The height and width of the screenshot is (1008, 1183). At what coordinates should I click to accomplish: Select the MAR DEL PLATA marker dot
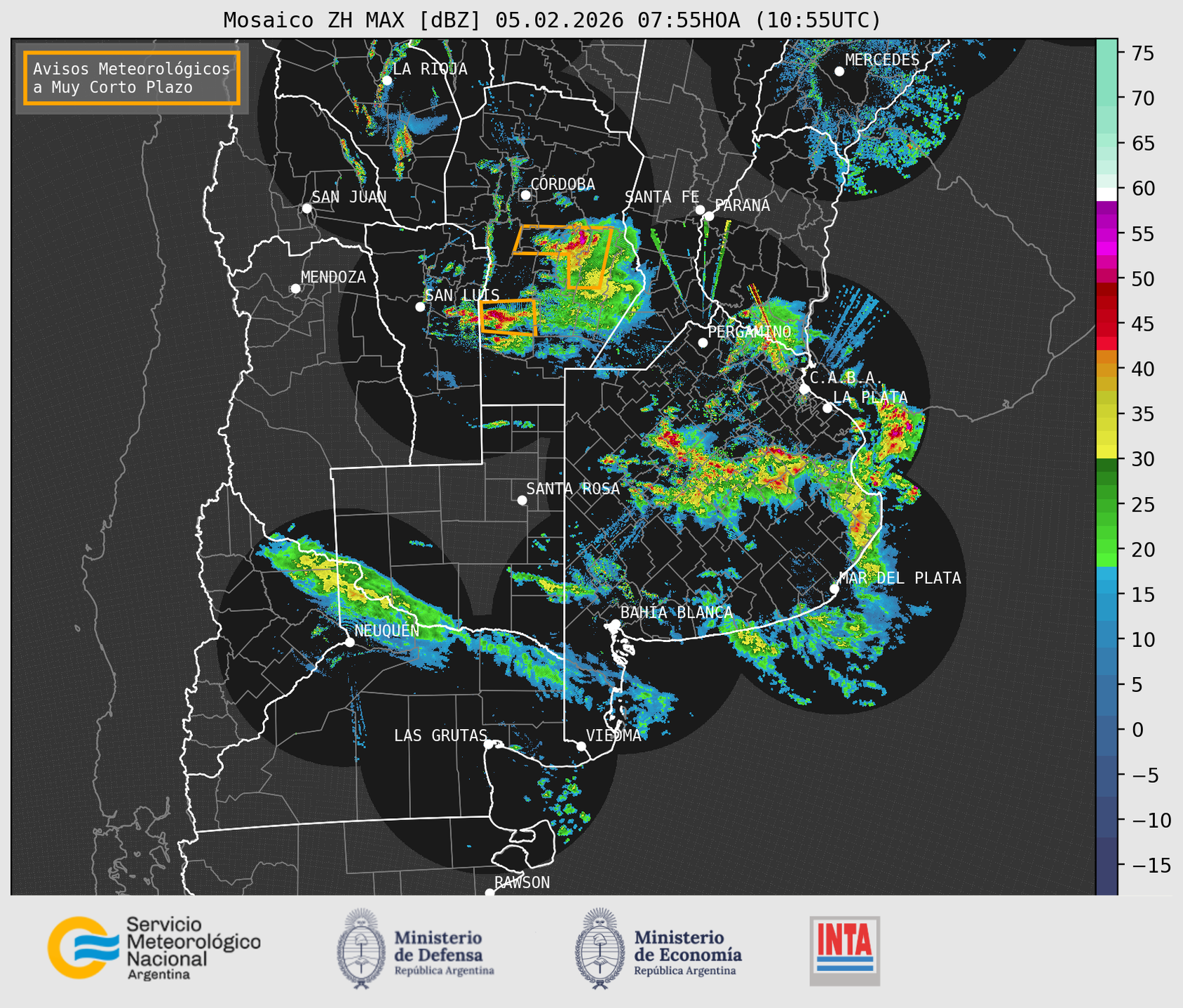pos(834,589)
